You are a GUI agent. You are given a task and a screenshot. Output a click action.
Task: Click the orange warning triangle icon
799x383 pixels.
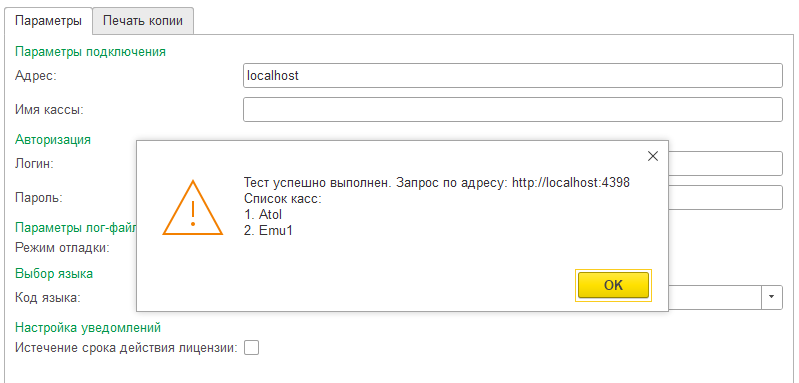(193, 207)
